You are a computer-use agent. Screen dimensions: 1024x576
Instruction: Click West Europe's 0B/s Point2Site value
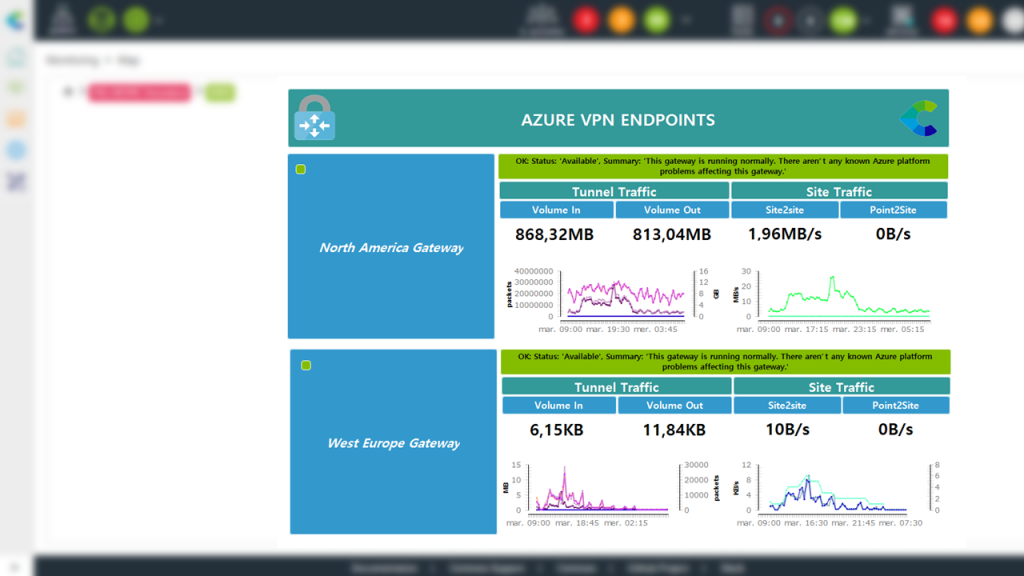pos(895,429)
